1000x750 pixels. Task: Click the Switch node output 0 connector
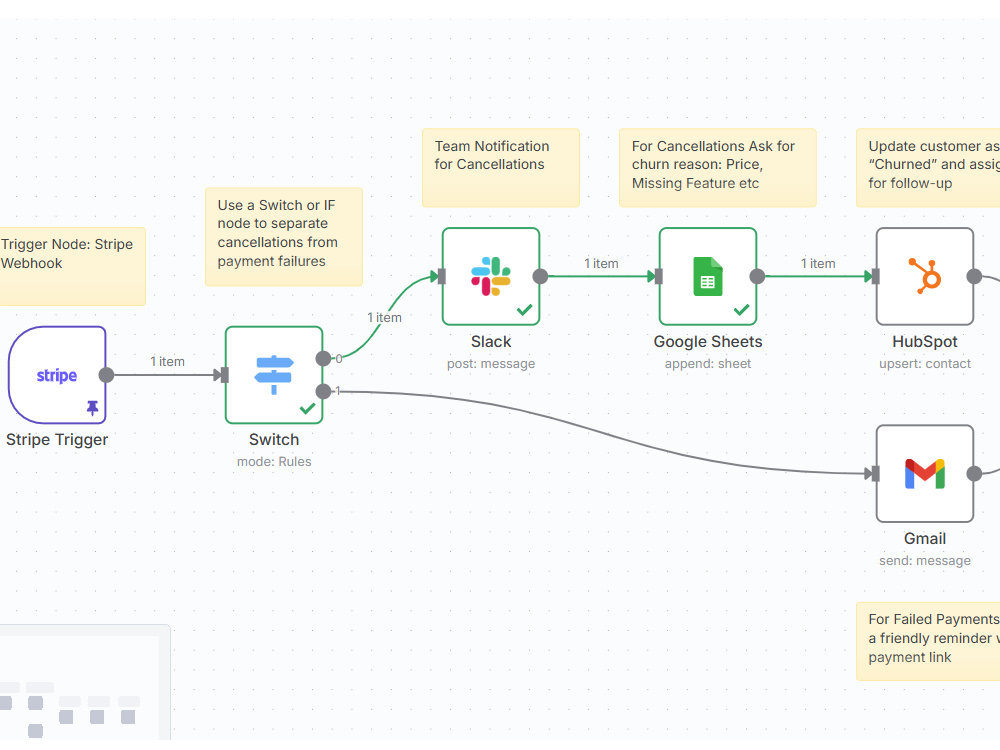pyautogui.click(x=323, y=358)
